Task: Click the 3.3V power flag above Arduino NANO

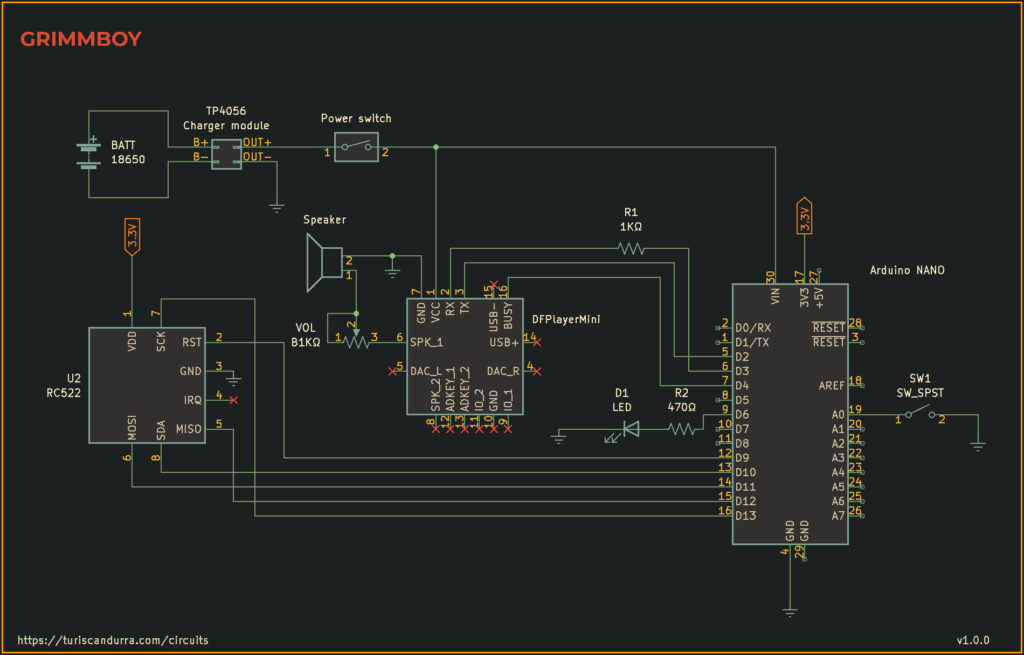Action: (x=805, y=215)
